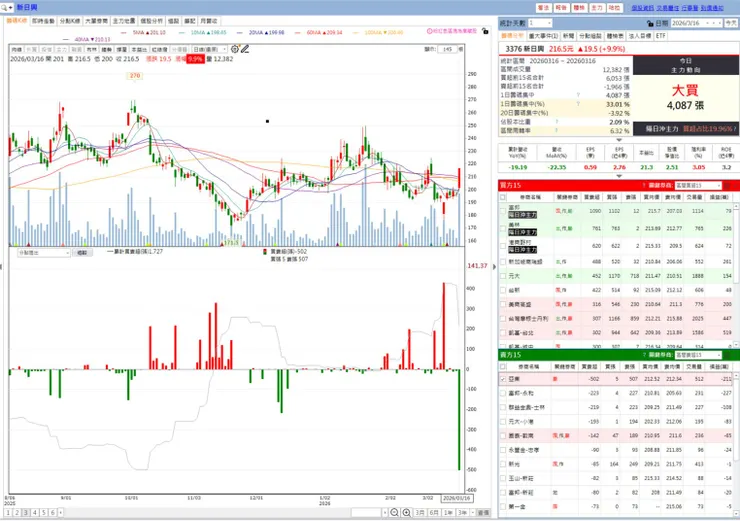Open the chart settings gear icon
This screenshot has height=521, width=740.
tap(235, 49)
